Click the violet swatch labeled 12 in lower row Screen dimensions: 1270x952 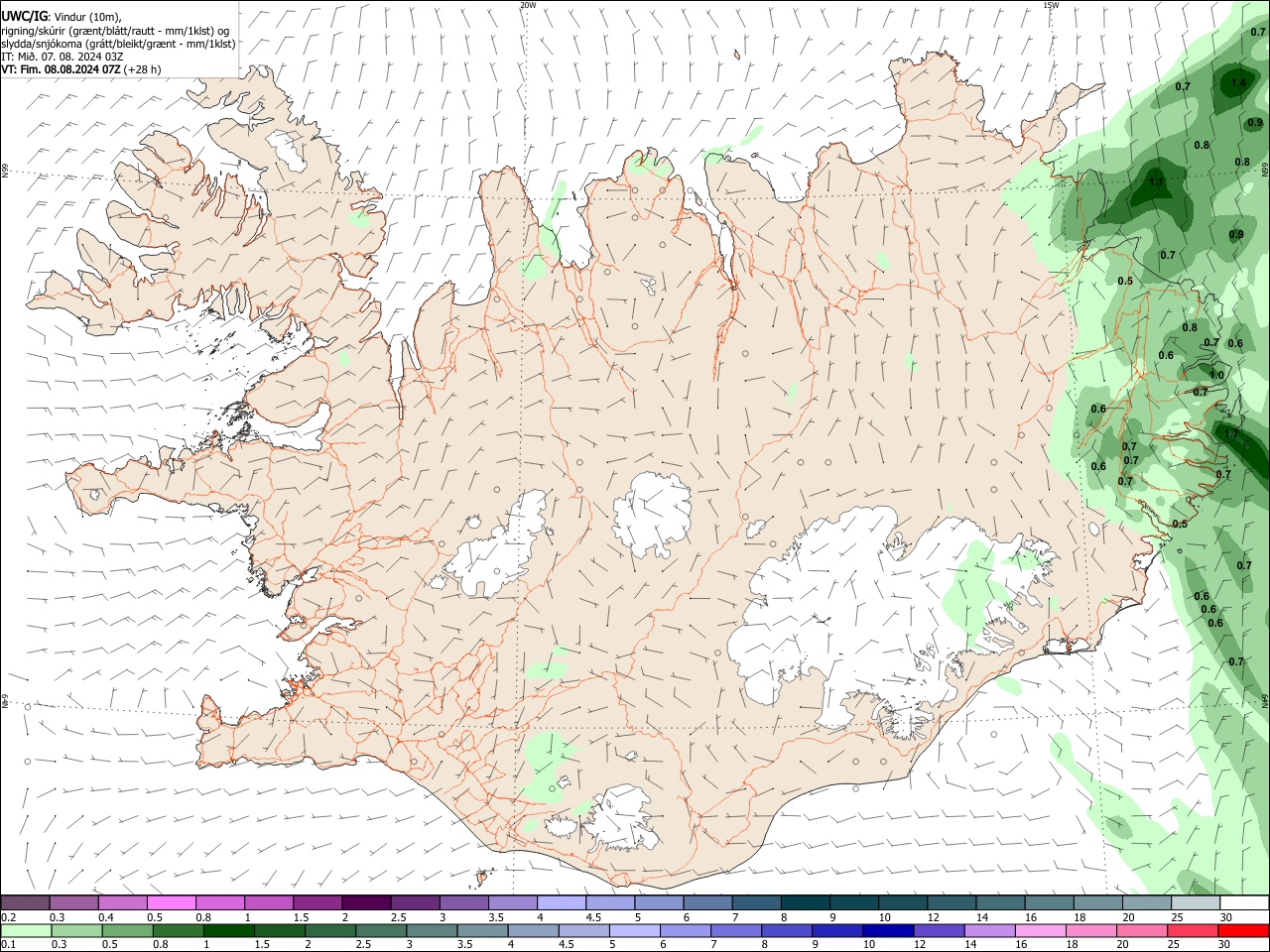click(939, 930)
